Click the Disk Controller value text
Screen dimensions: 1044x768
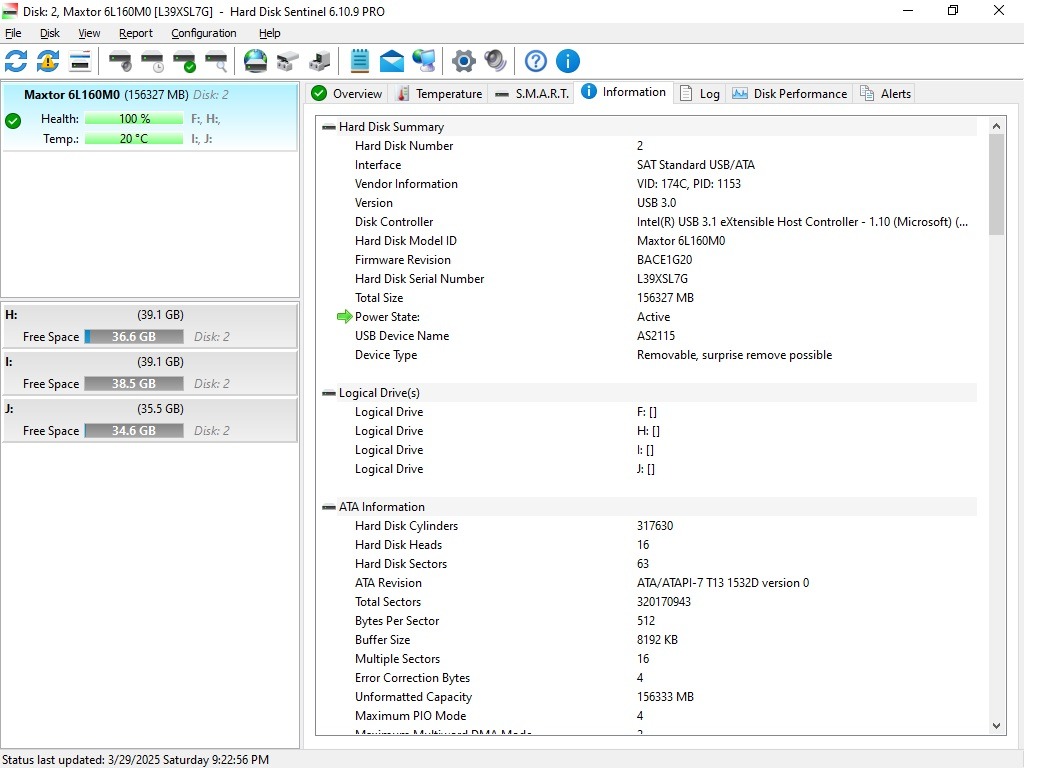pyautogui.click(x=802, y=222)
